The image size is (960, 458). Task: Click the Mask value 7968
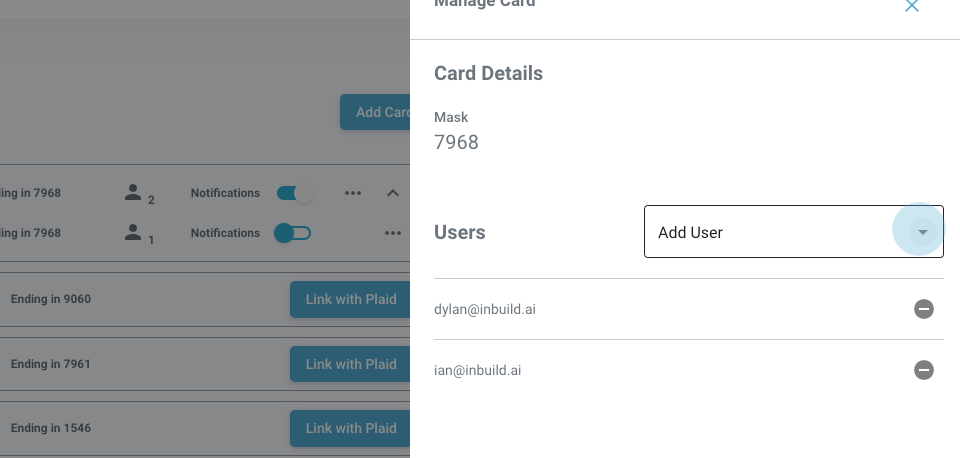(456, 142)
